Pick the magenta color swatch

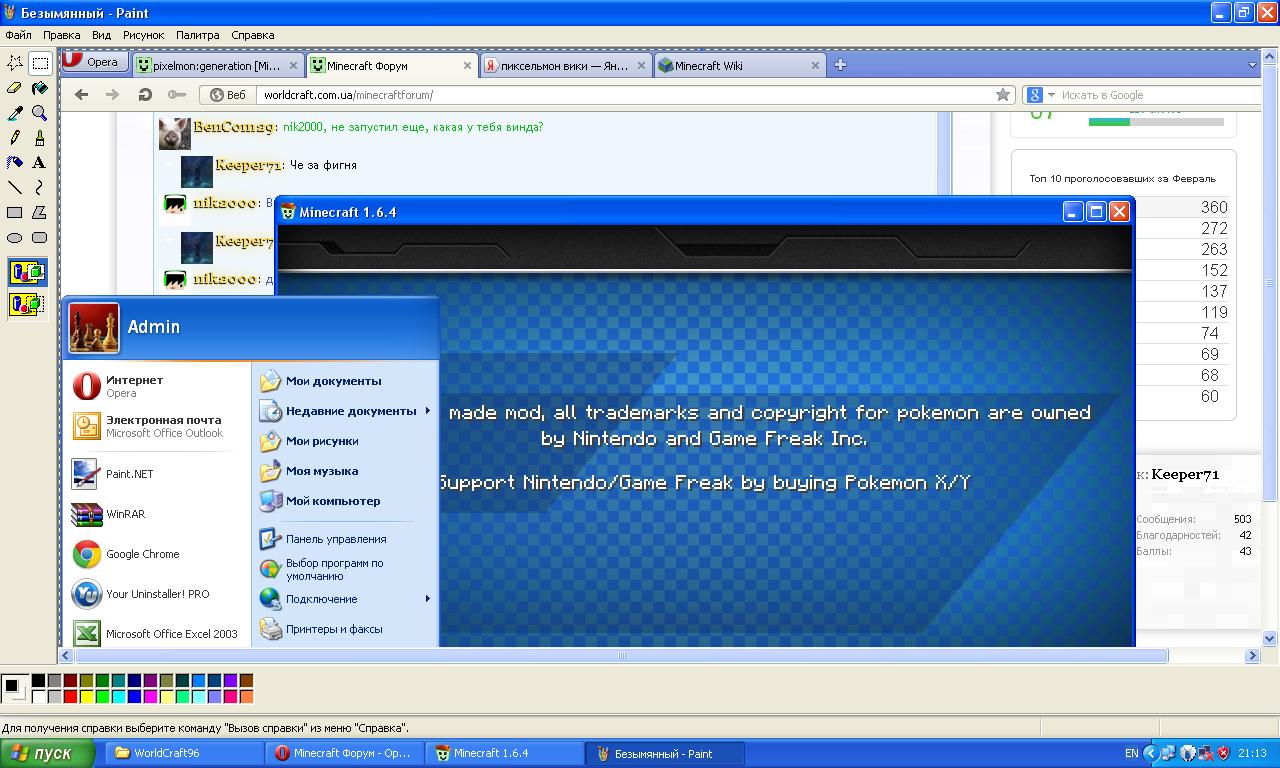[x=150, y=696]
